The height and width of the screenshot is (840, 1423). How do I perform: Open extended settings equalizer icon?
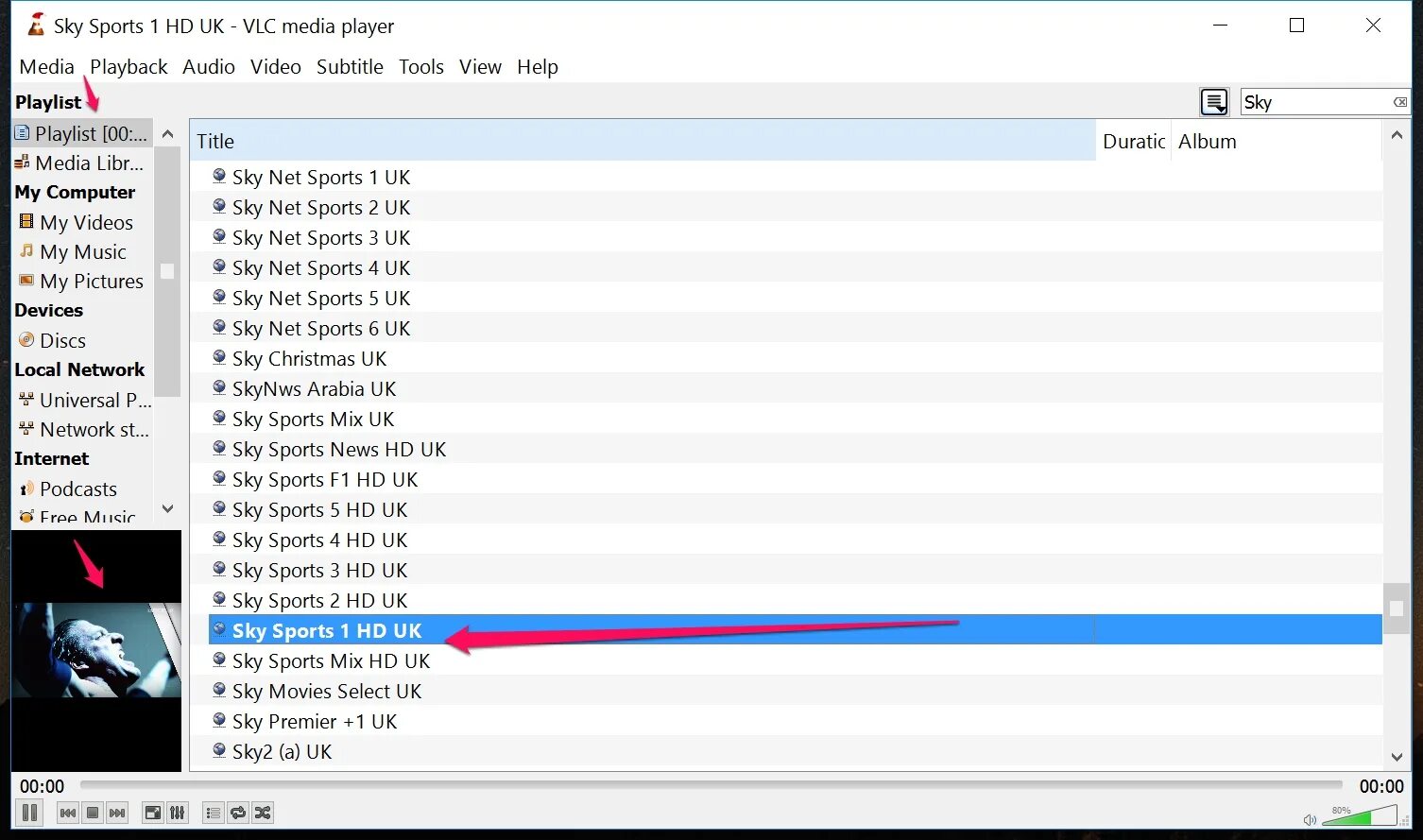(x=177, y=813)
